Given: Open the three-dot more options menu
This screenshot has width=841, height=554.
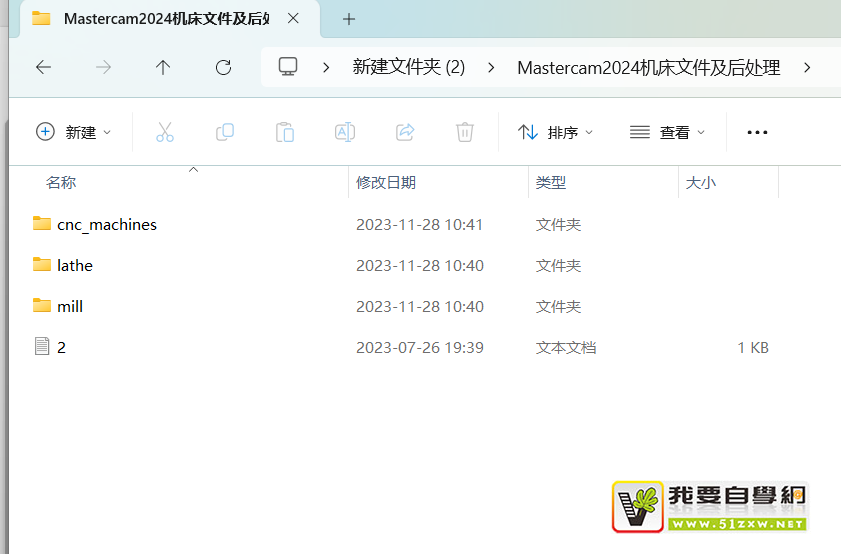Looking at the screenshot, I should tap(757, 132).
